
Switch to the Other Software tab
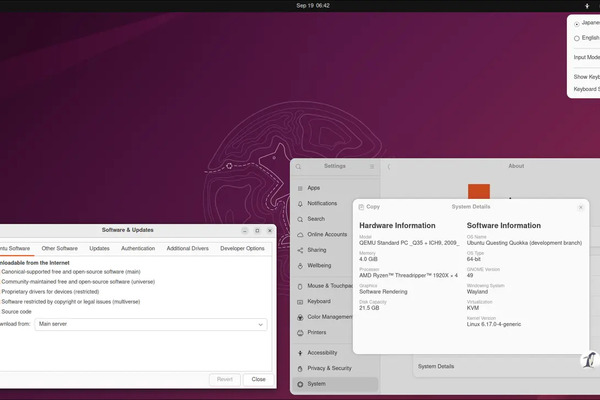pyautogui.click(x=59, y=248)
